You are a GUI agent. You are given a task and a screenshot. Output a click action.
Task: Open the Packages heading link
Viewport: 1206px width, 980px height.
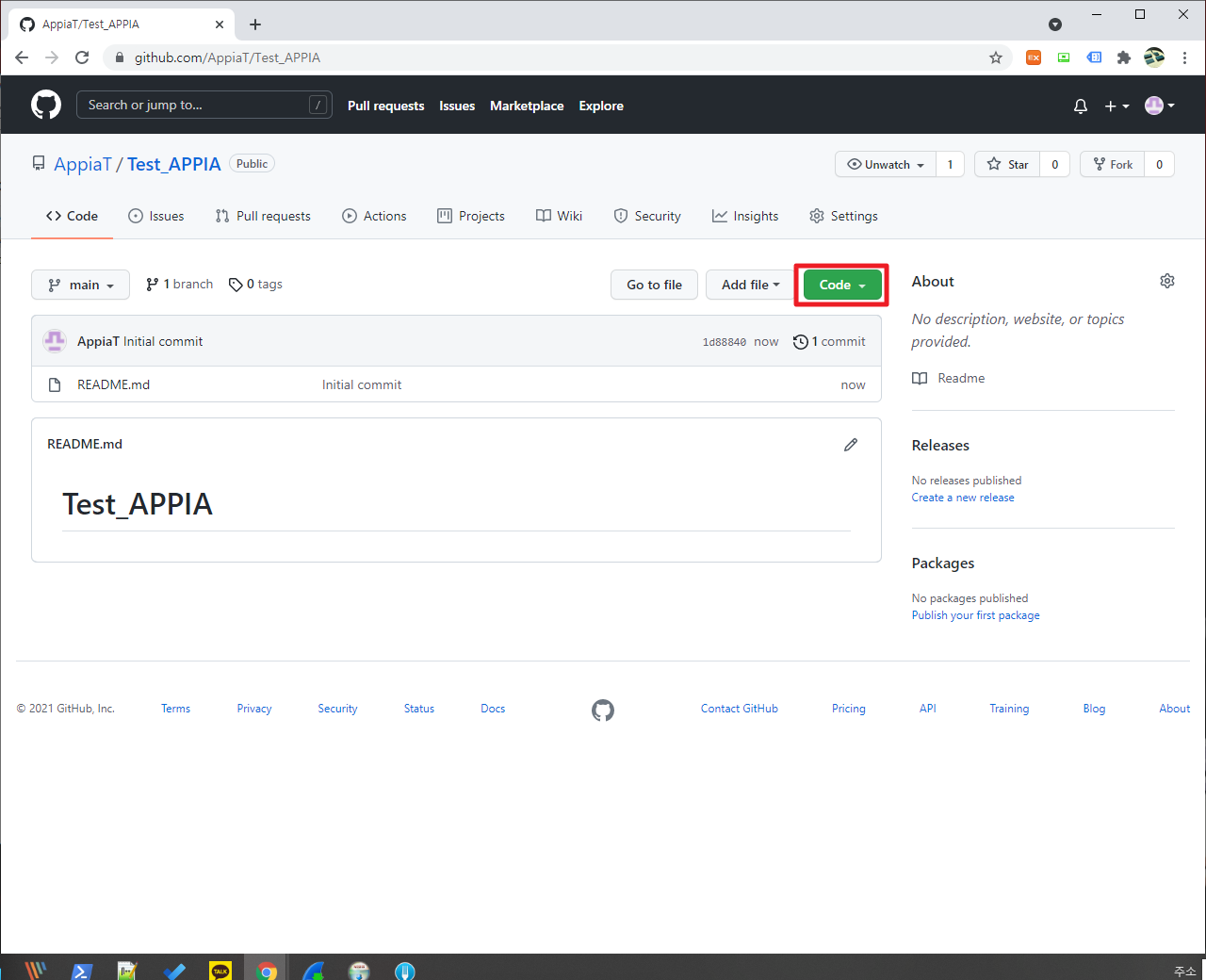(x=943, y=563)
